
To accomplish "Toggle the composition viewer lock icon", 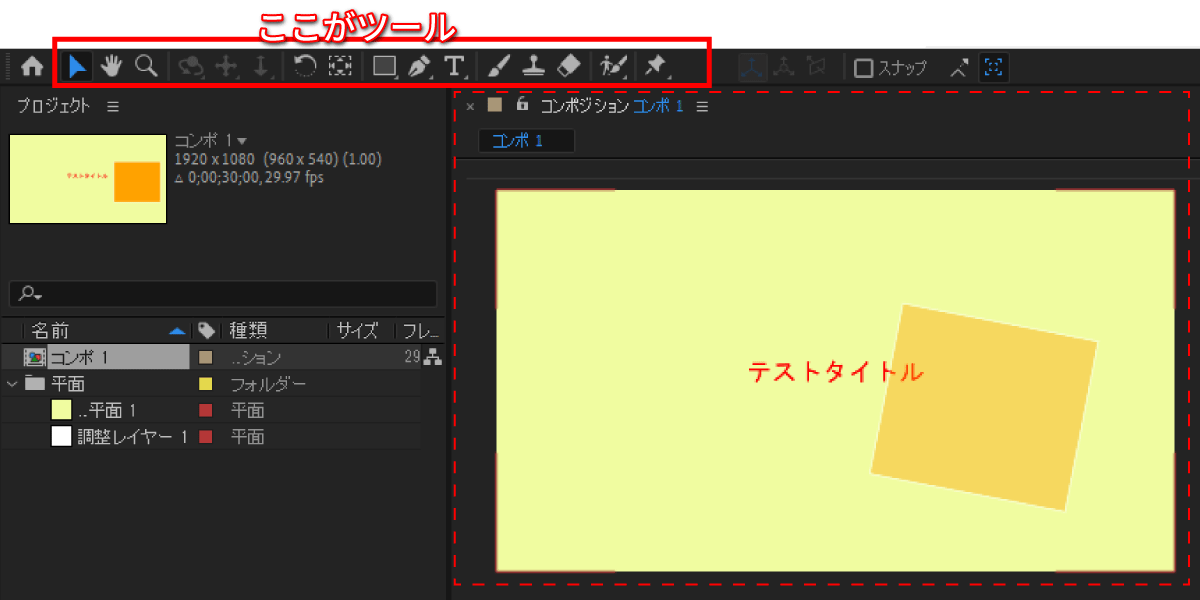I will pos(521,104).
